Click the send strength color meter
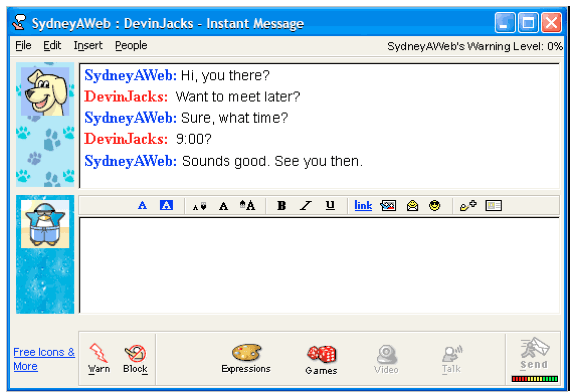Image resolution: width=576 pixels, height=392 pixels. coord(534,379)
